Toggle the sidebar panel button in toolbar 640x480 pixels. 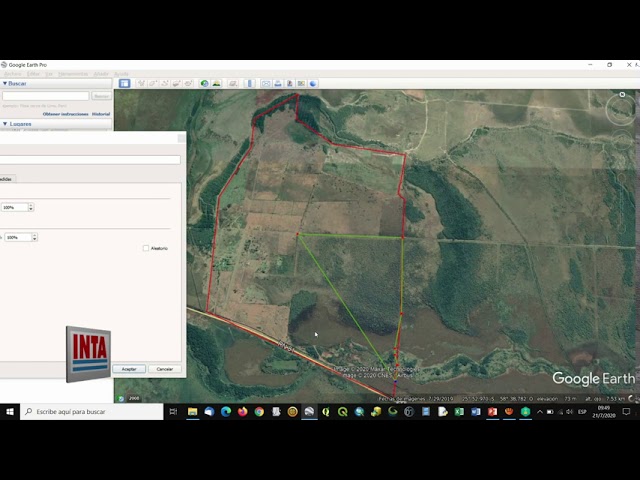point(124,84)
